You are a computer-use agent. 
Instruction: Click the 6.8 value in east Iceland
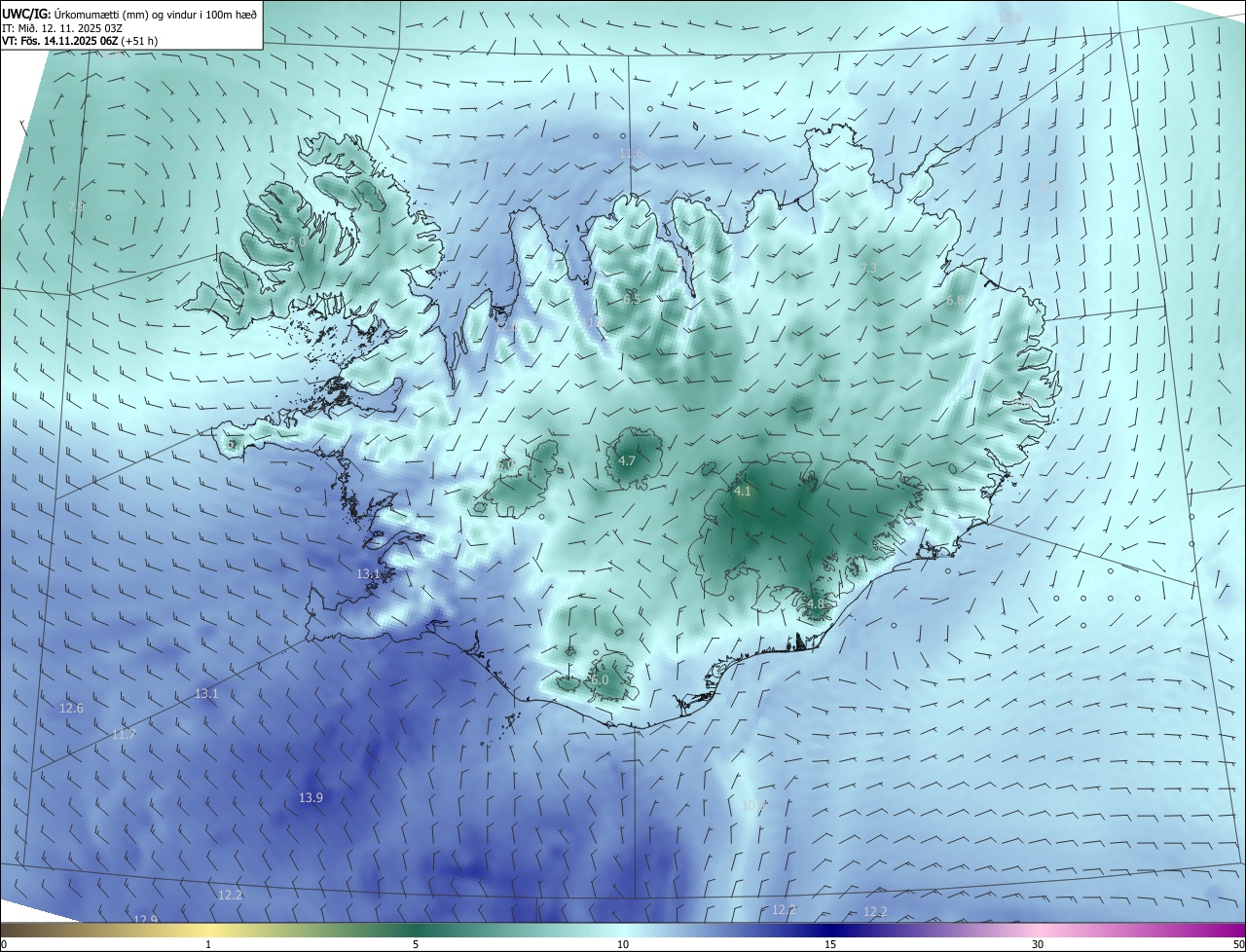tap(955, 301)
